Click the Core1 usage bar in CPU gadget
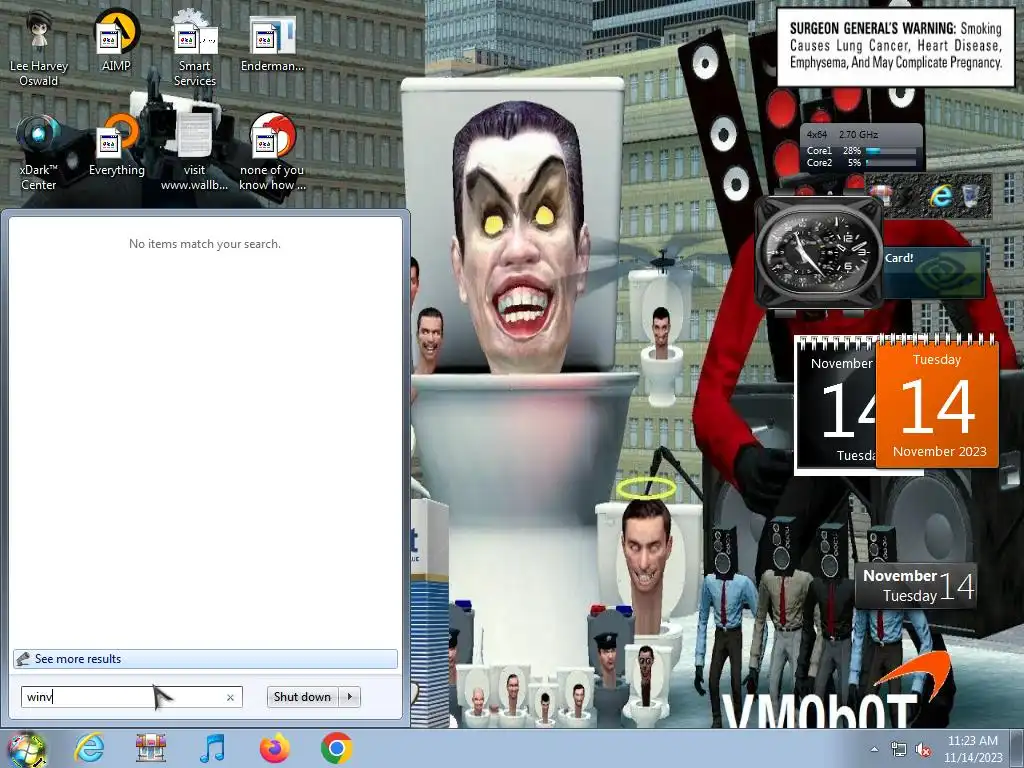Image resolution: width=1024 pixels, height=768 pixels. coord(891,151)
